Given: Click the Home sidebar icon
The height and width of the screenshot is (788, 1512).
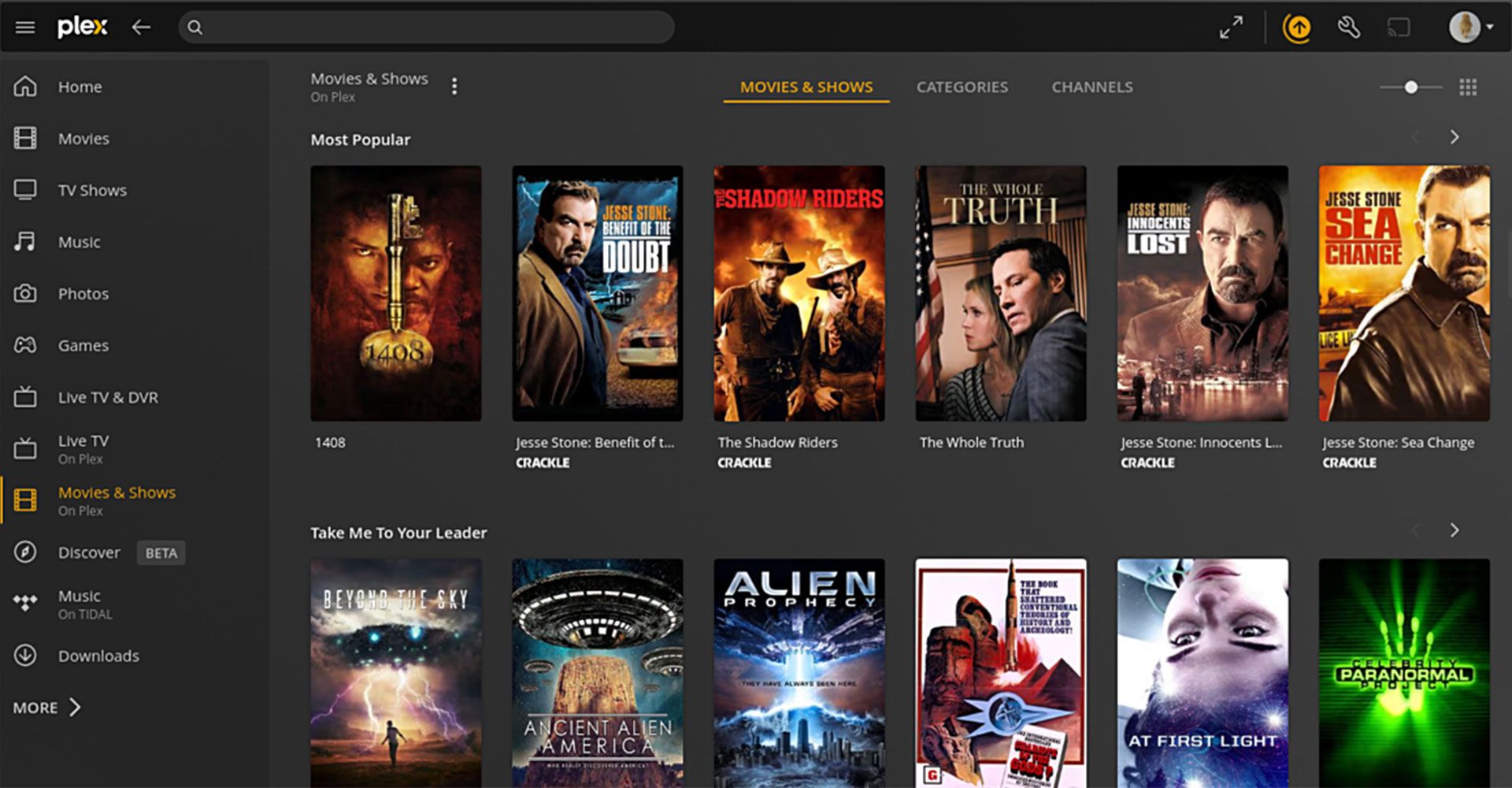Looking at the screenshot, I should pos(25,86).
